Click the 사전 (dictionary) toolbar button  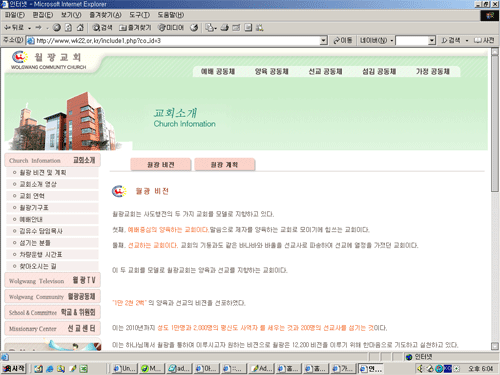(x=484, y=41)
